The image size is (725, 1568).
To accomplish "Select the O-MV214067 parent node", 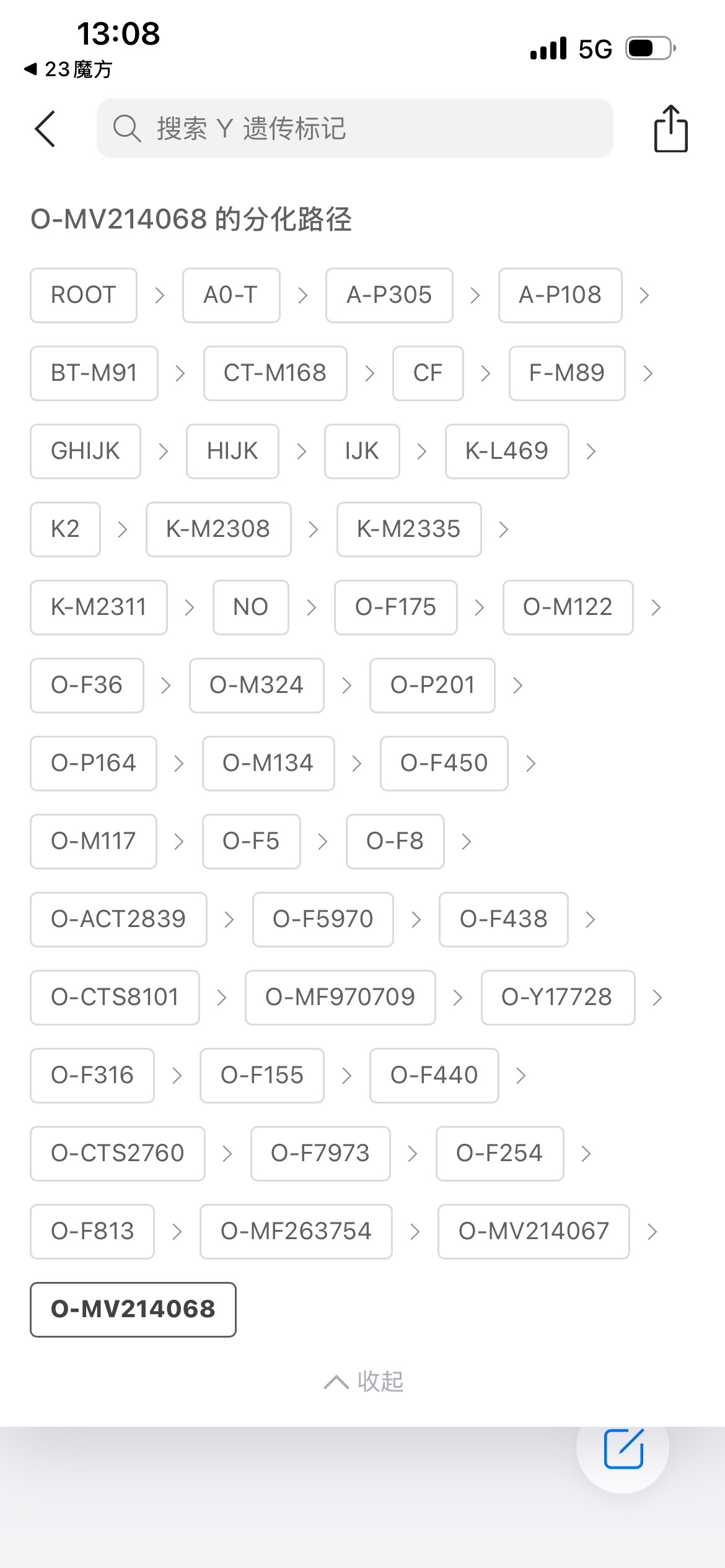I will pyautogui.click(x=534, y=1231).
